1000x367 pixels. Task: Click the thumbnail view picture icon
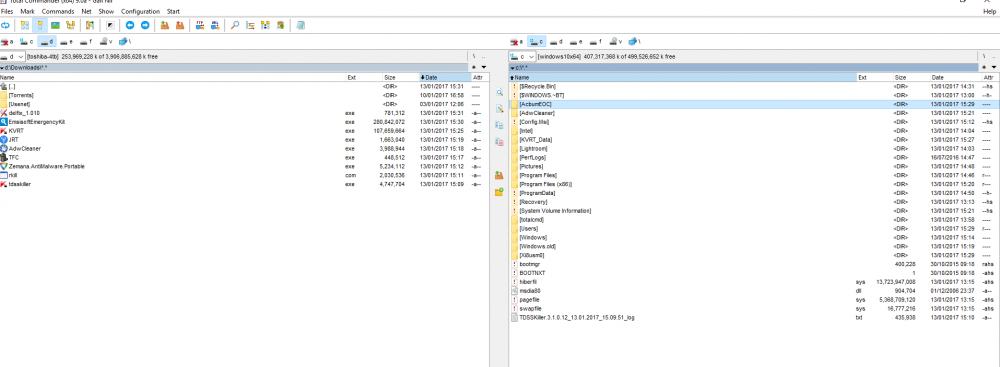[x=55, y=26]
